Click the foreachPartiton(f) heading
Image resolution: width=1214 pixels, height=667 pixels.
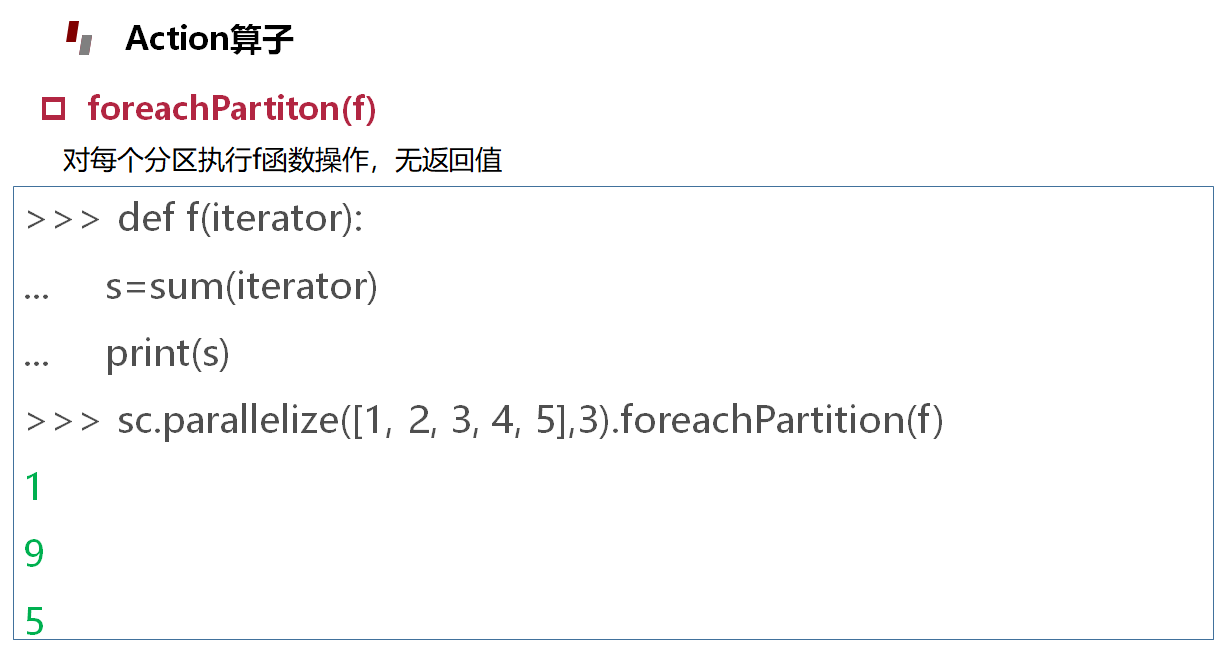pos(231,108)
